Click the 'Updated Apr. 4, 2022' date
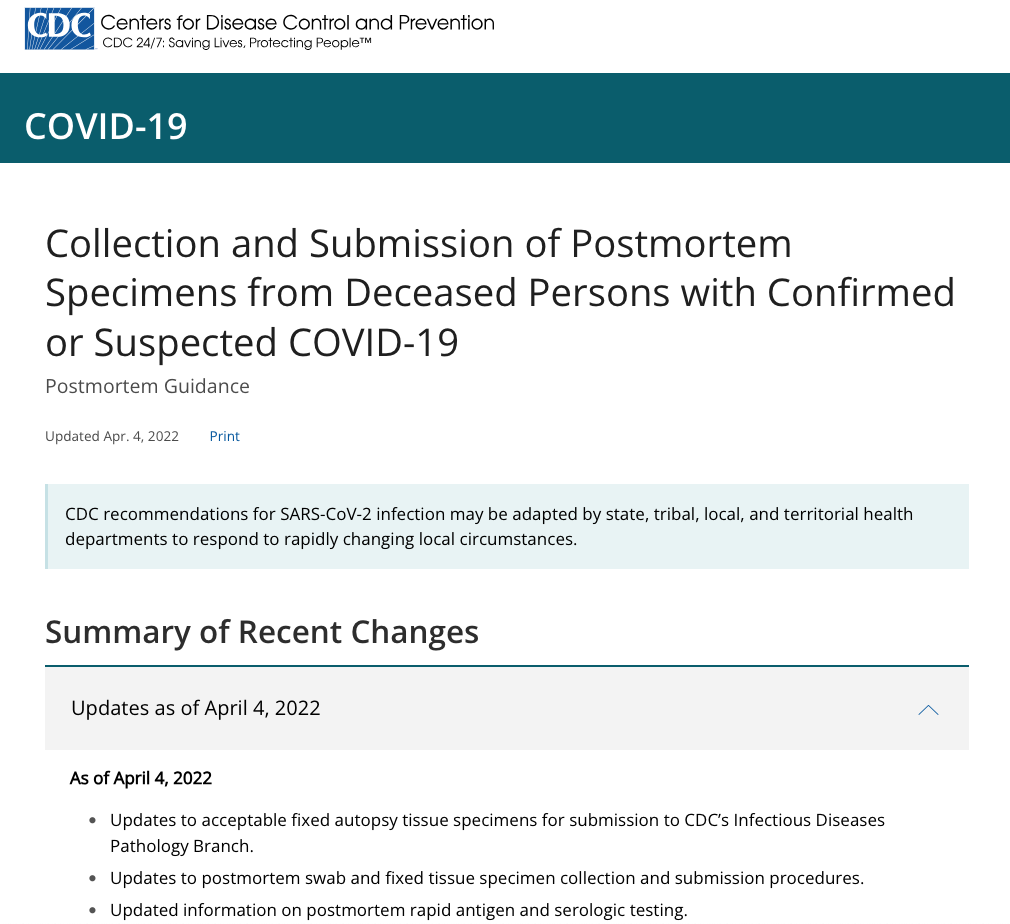The width and height of the screenshot is (1010, 924). (112, 436)
